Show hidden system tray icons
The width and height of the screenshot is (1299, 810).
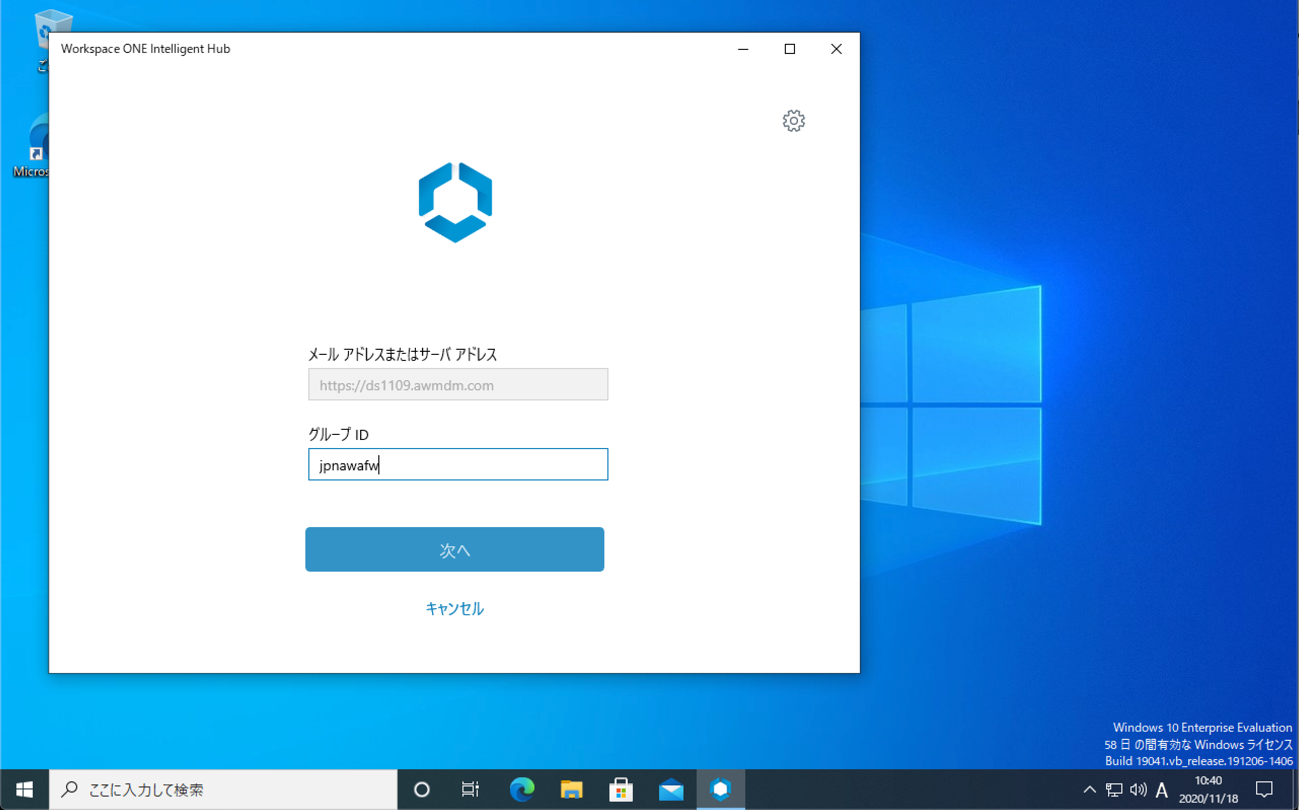[x=1089, y=790]
